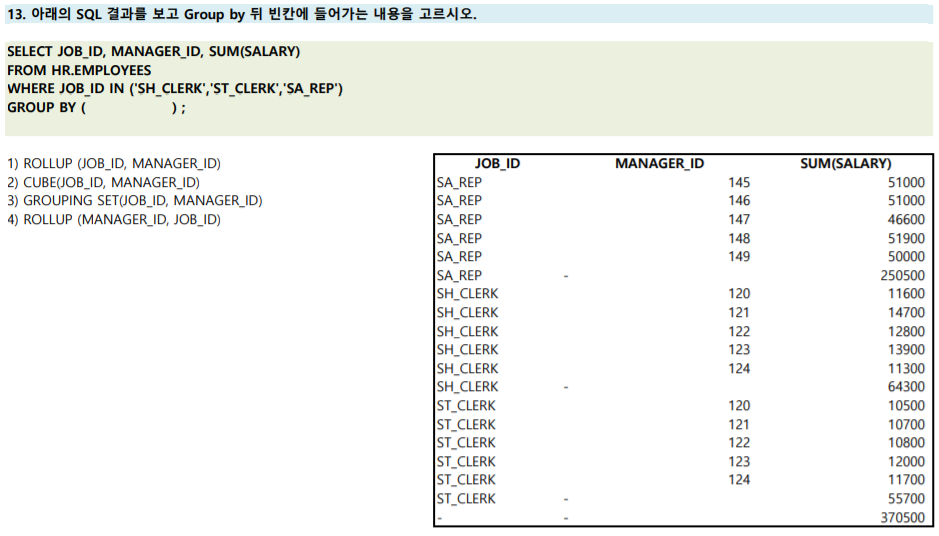This screenshot has width=939, height=536.
Task: Click SA_REP in the 250500 subtotal row
Action: pyautogui.click(x=459, y=275)
